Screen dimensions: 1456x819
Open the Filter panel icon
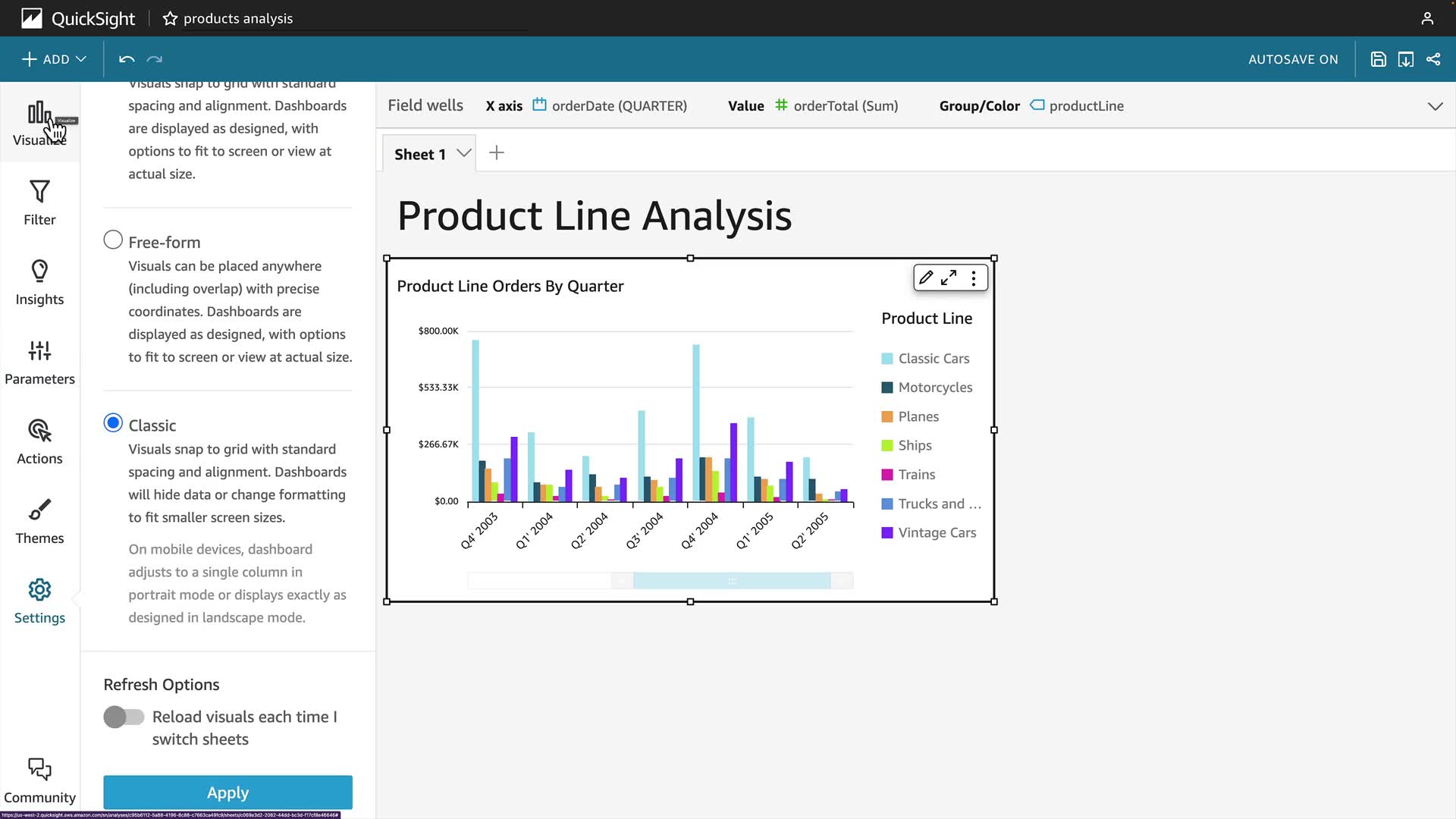(39, 202)
